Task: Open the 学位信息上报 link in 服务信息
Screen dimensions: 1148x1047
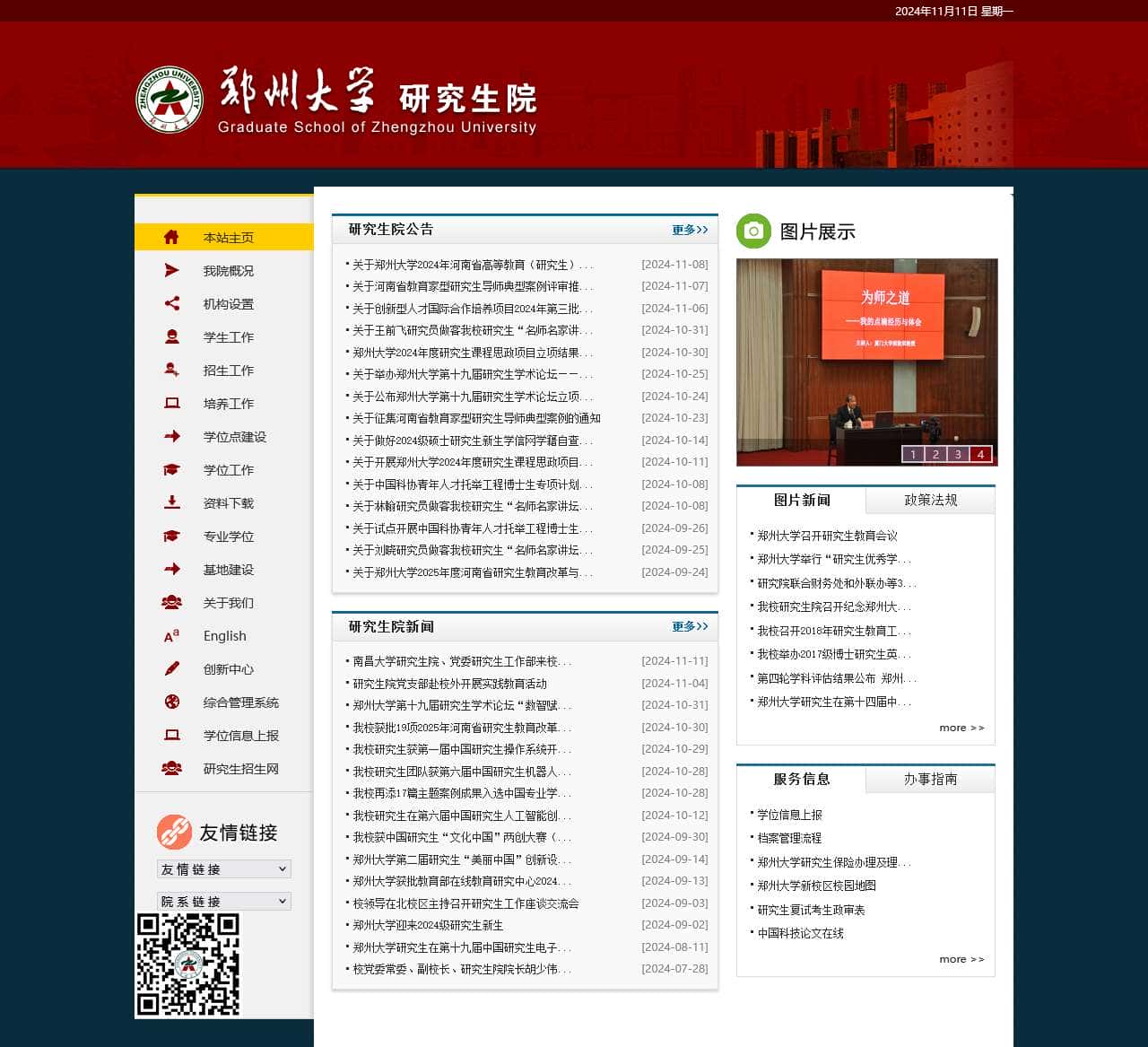Action: coord(789,815)
